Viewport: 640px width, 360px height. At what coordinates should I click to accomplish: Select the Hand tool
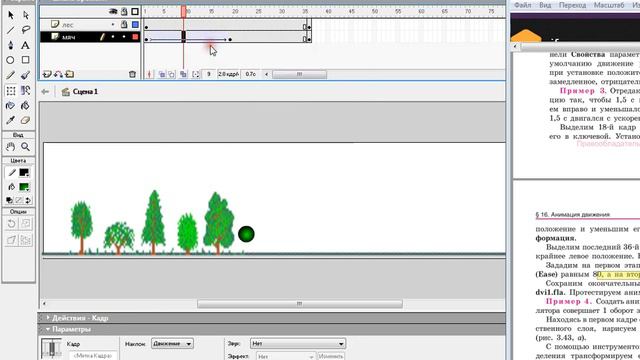[11, 147]
